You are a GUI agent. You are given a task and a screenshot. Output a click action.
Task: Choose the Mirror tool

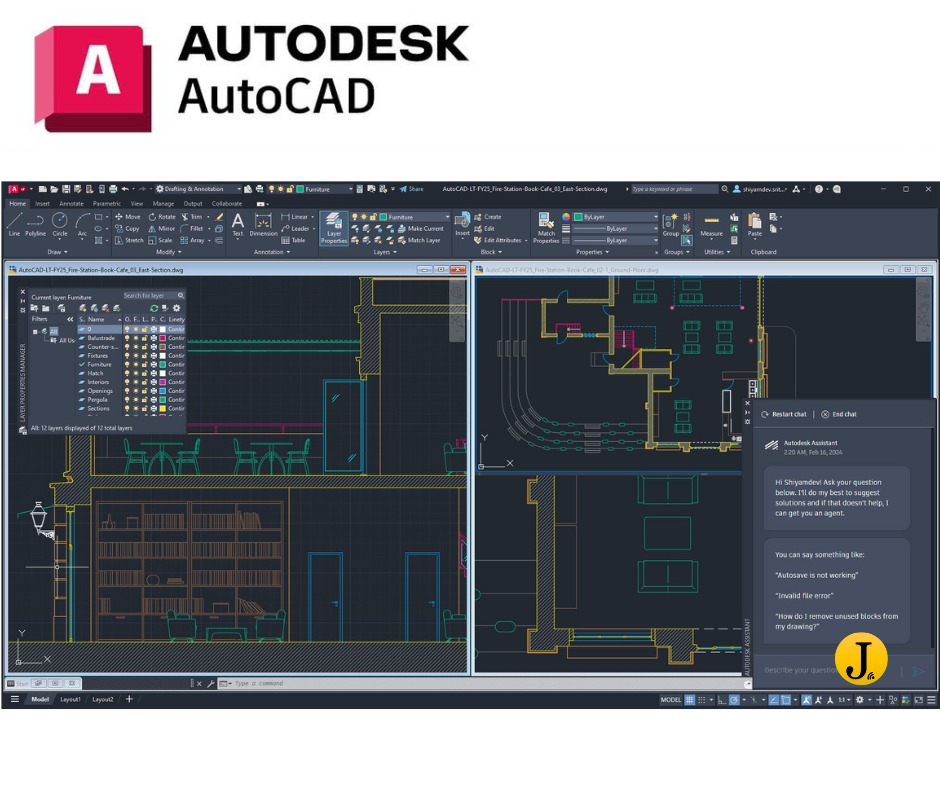pos(161,228)
